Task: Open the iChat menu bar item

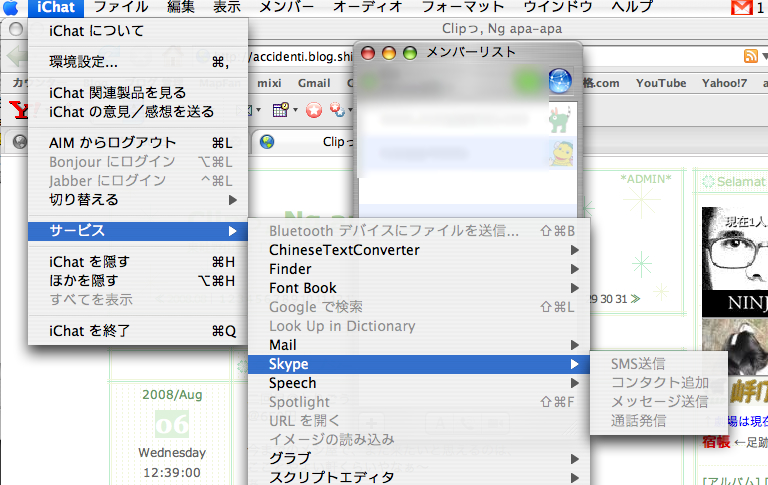Action: (x=56, y=7)
